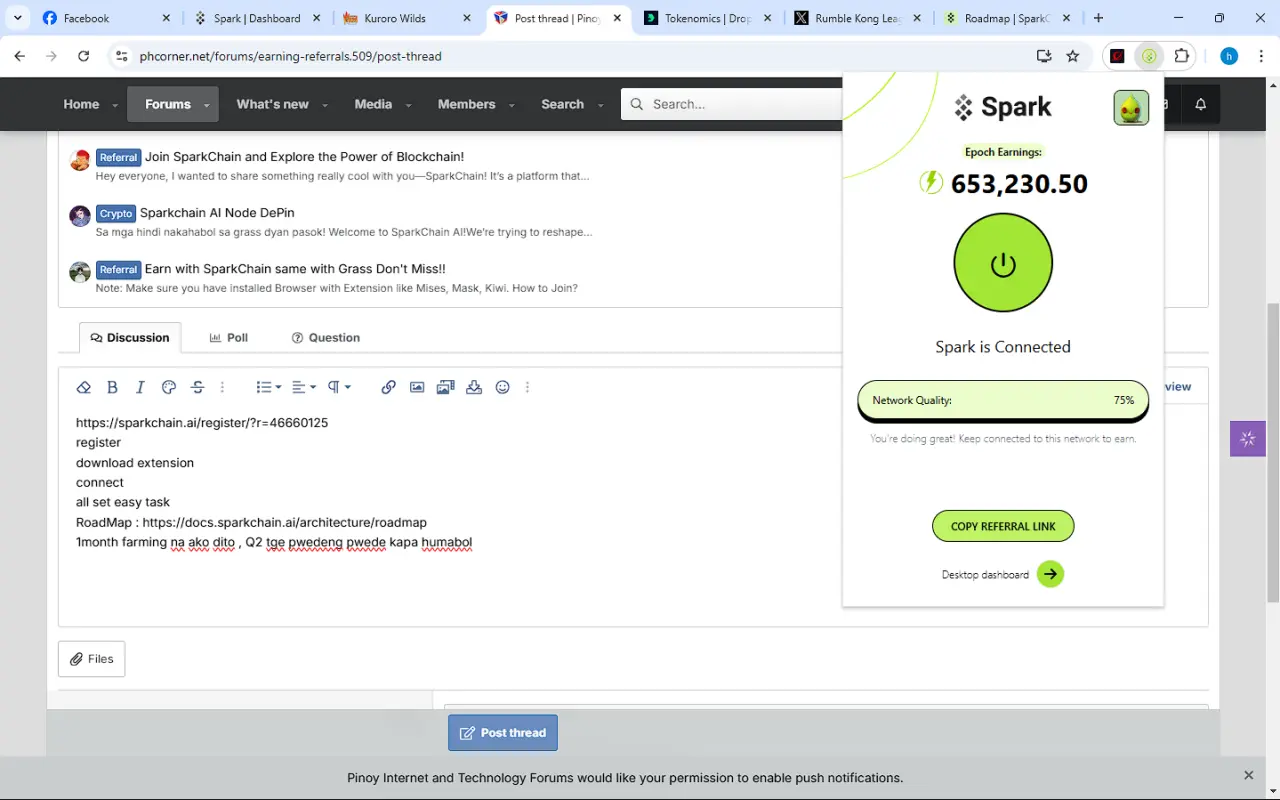Expand the Forums dropdown arrow
The height and width of the screenshot is (800, 1280).
pos(207,105)
